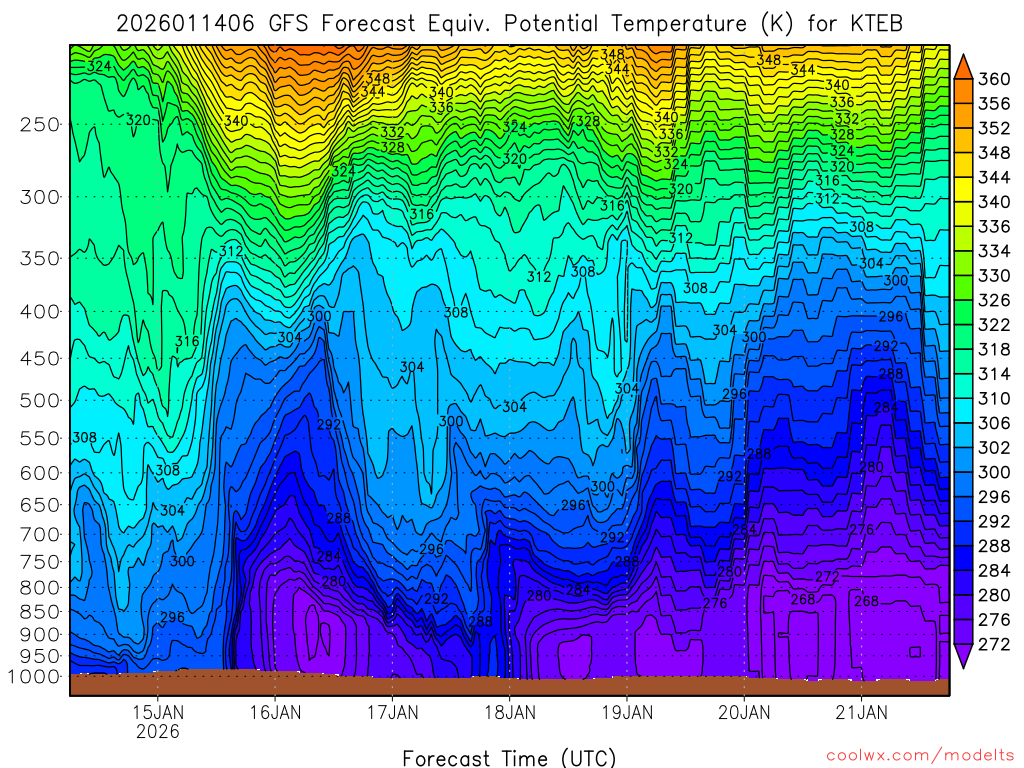This screenshot has height=768, width=1024.
Task: Select the 20JAN tick label on time axis
Action: (x=744, y=712)
